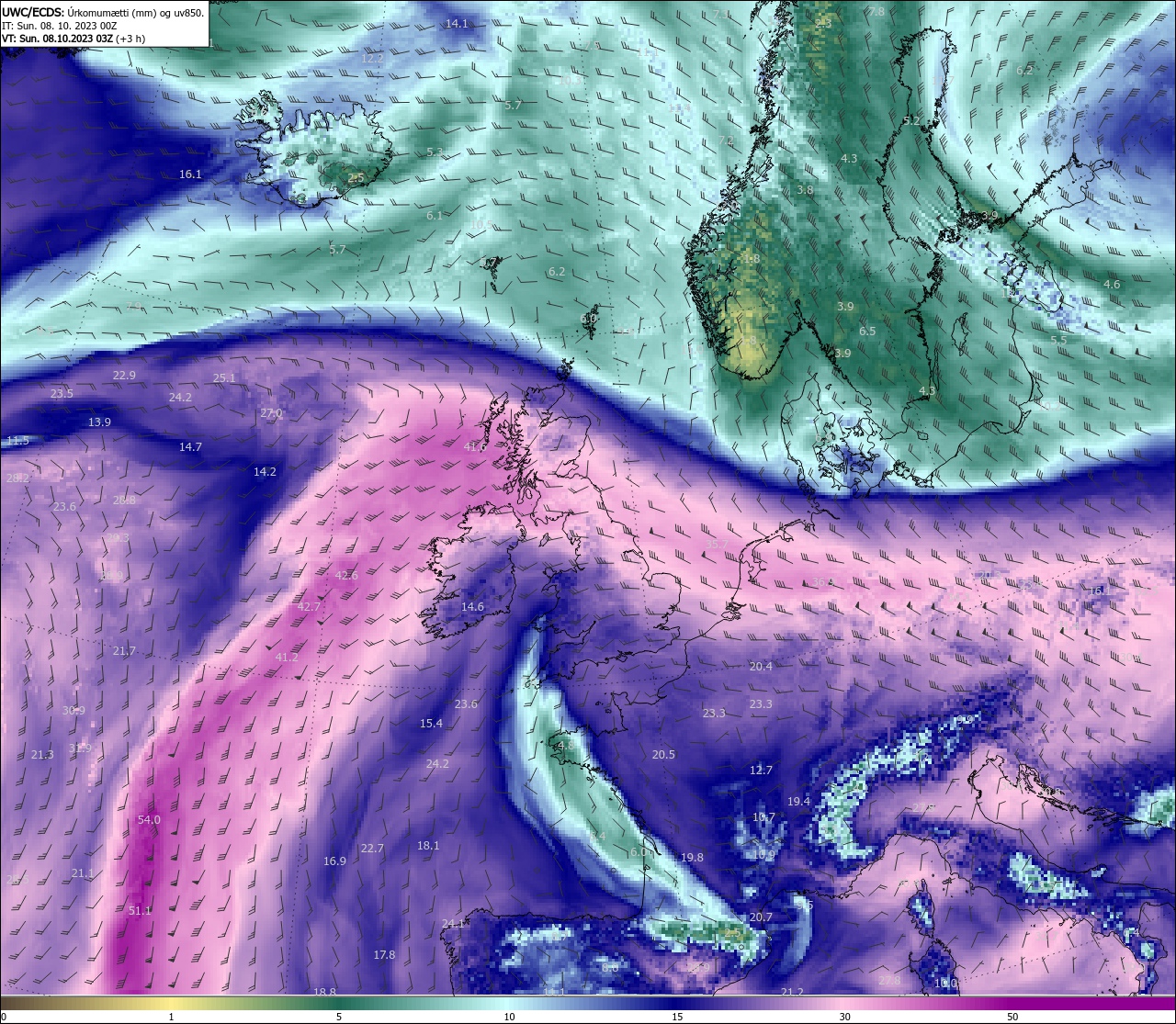Click the 10.0 value near Sardinia
The width and height of the screenshot is (1176, 1024).
[x=945, y=984]
